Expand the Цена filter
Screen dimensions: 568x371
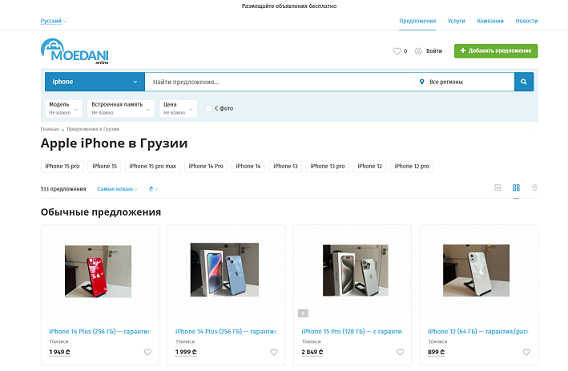click(x=178, y=108)
